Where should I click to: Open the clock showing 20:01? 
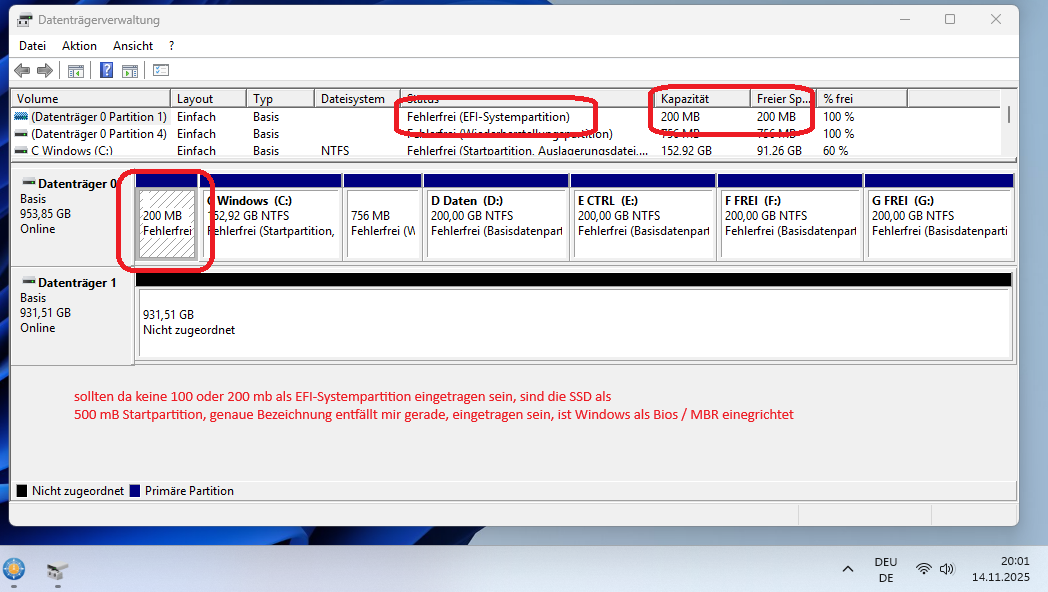click(x=1001, y=569)
